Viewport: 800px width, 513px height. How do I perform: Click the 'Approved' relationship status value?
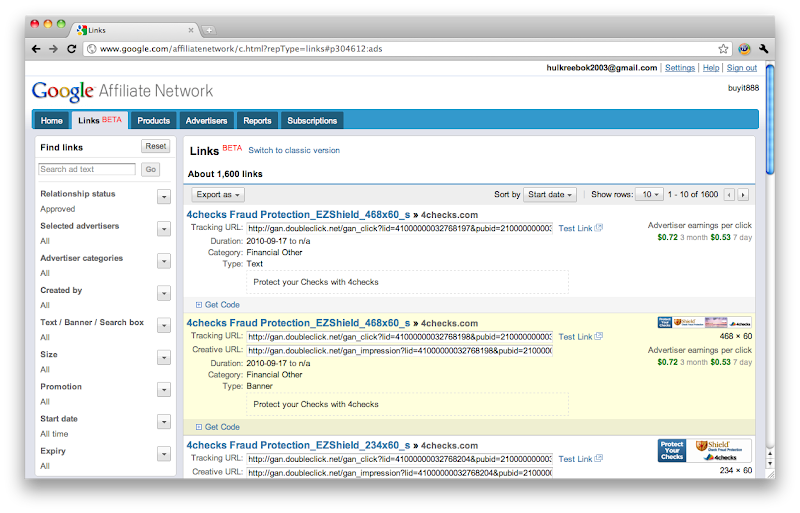[58, 209]
